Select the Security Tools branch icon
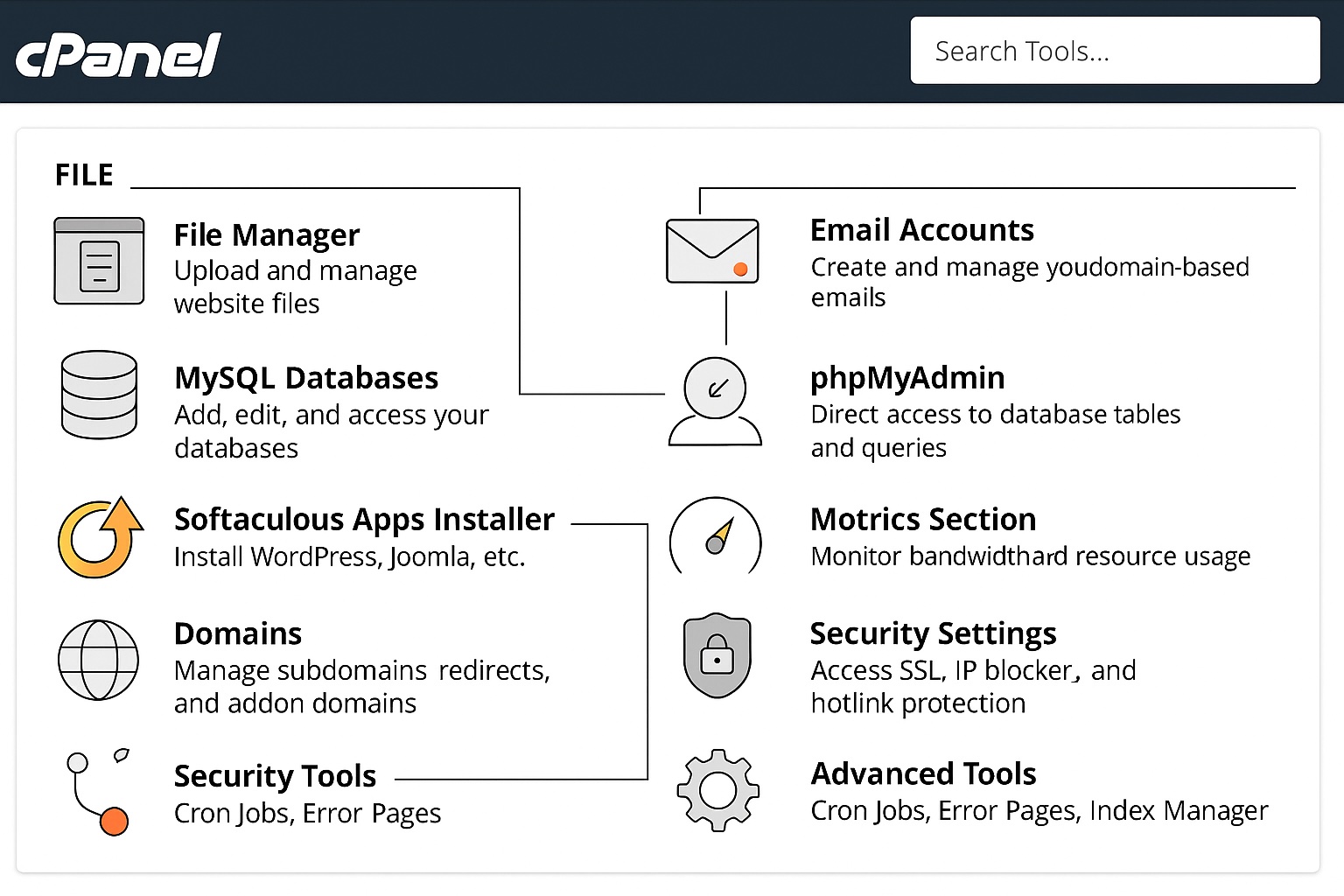Image resolution: width=1344 pixels, height=896 pixels. [99, 792]
